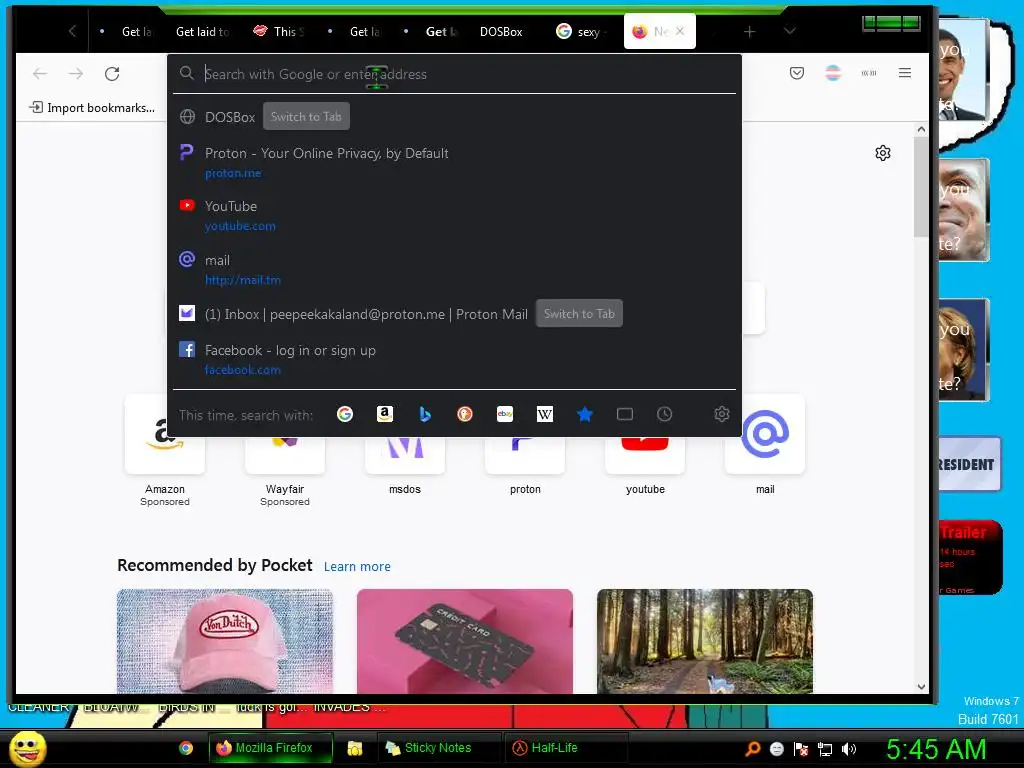The image size is (1024, 768).
Task: Search this time with Google icon
Action: coord(345,414)
